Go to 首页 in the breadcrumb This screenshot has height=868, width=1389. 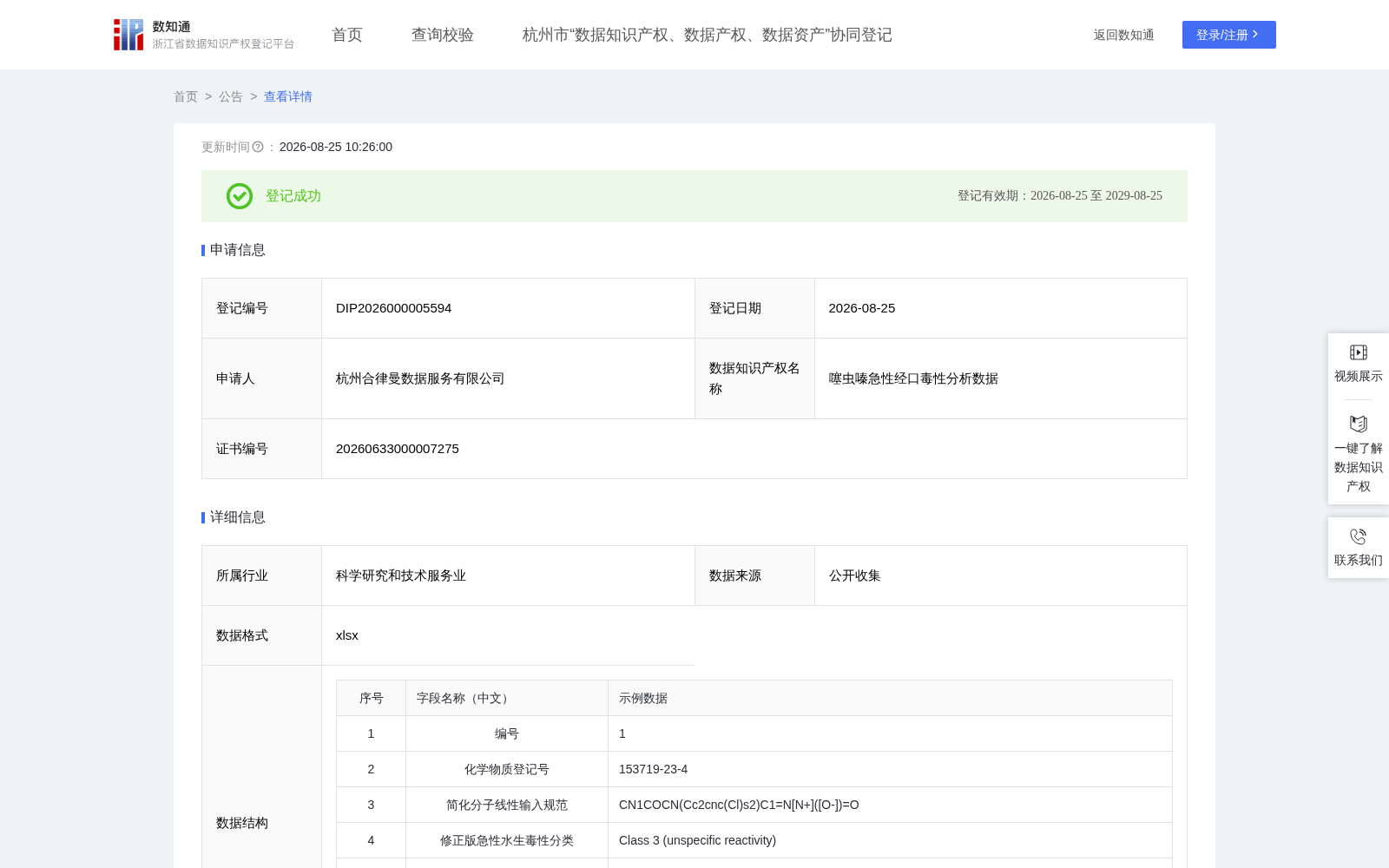pos(186,96)
